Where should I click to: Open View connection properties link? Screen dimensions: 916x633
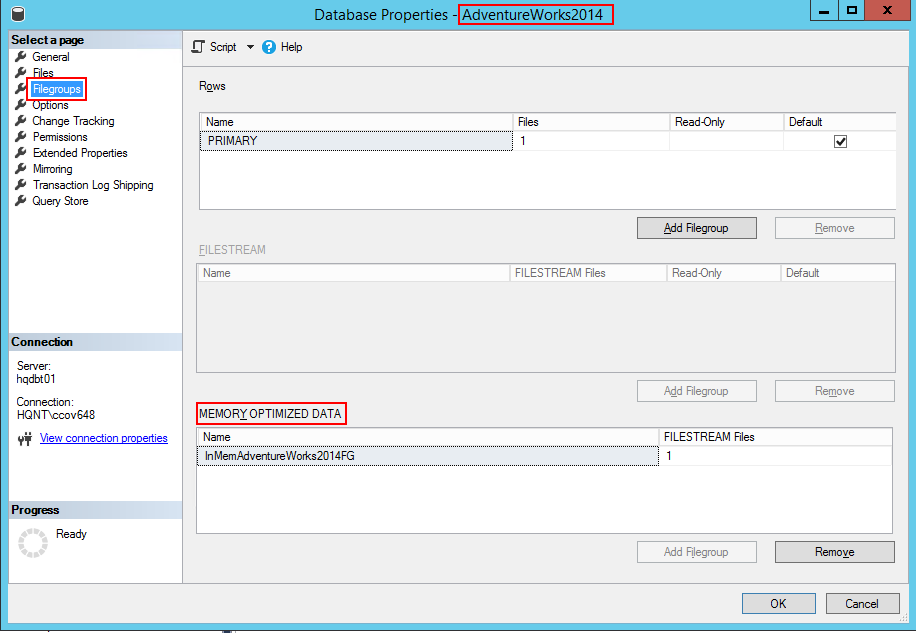pyautogui.click(x=103, y=438)
